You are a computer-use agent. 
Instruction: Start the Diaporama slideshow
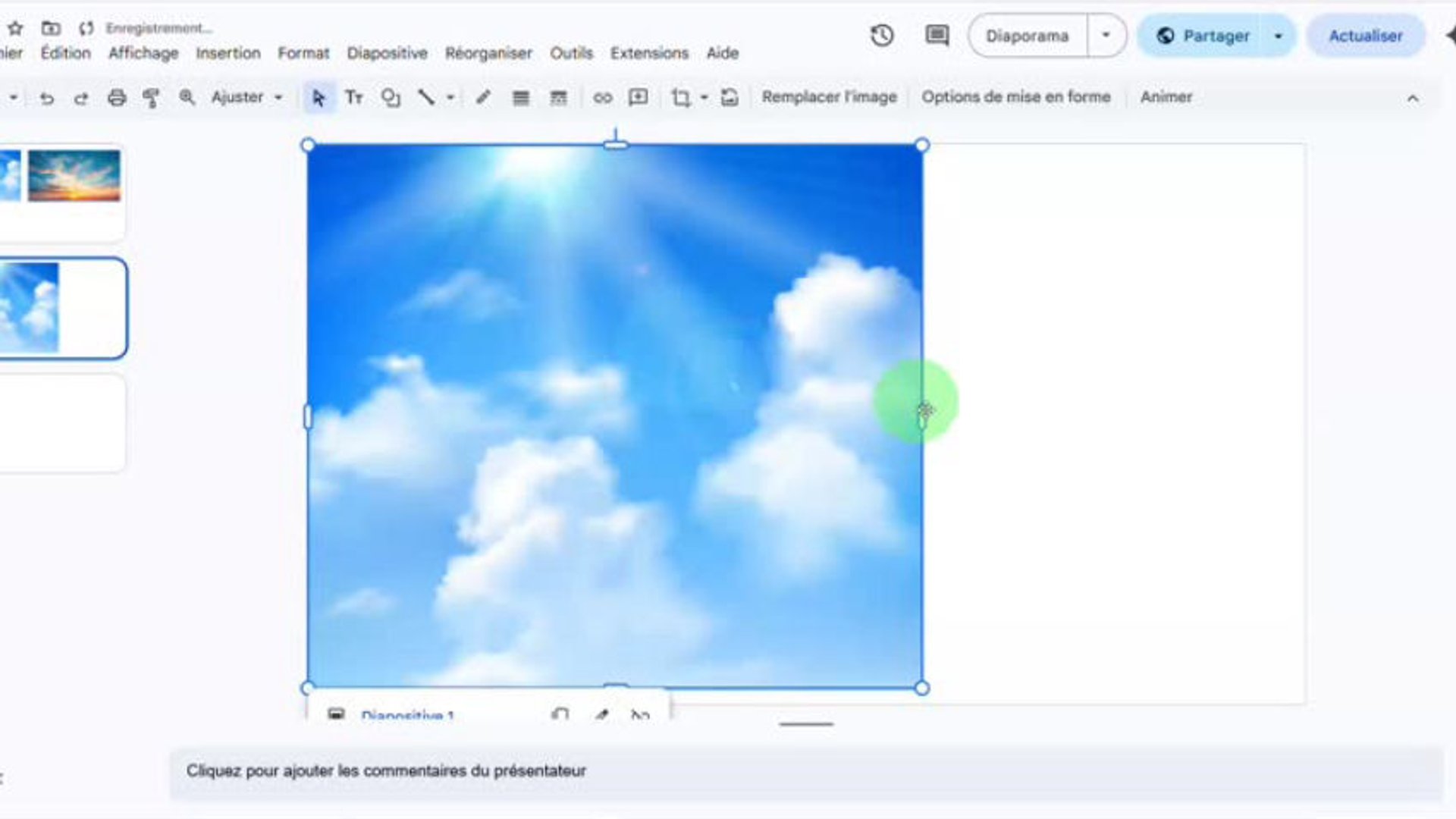[1028, 36]
